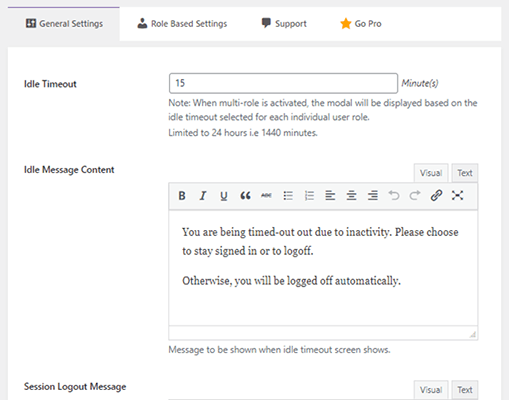The height and width of the screenshot is (400, 509).
Task: Underline selected text in Idle Message editor
Action: click(224, 196)
